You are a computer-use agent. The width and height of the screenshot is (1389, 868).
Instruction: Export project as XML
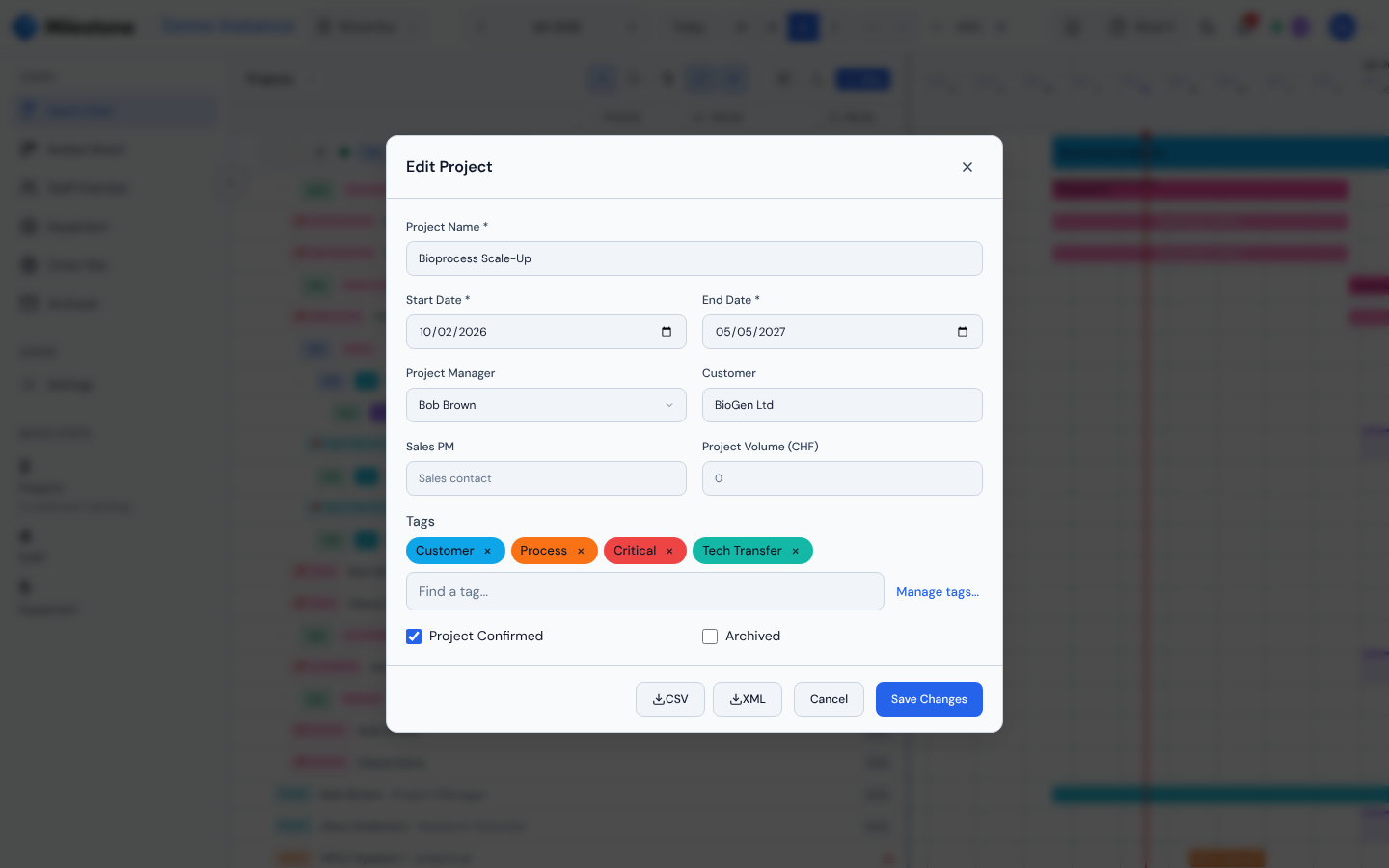click(x=748, y=699)
